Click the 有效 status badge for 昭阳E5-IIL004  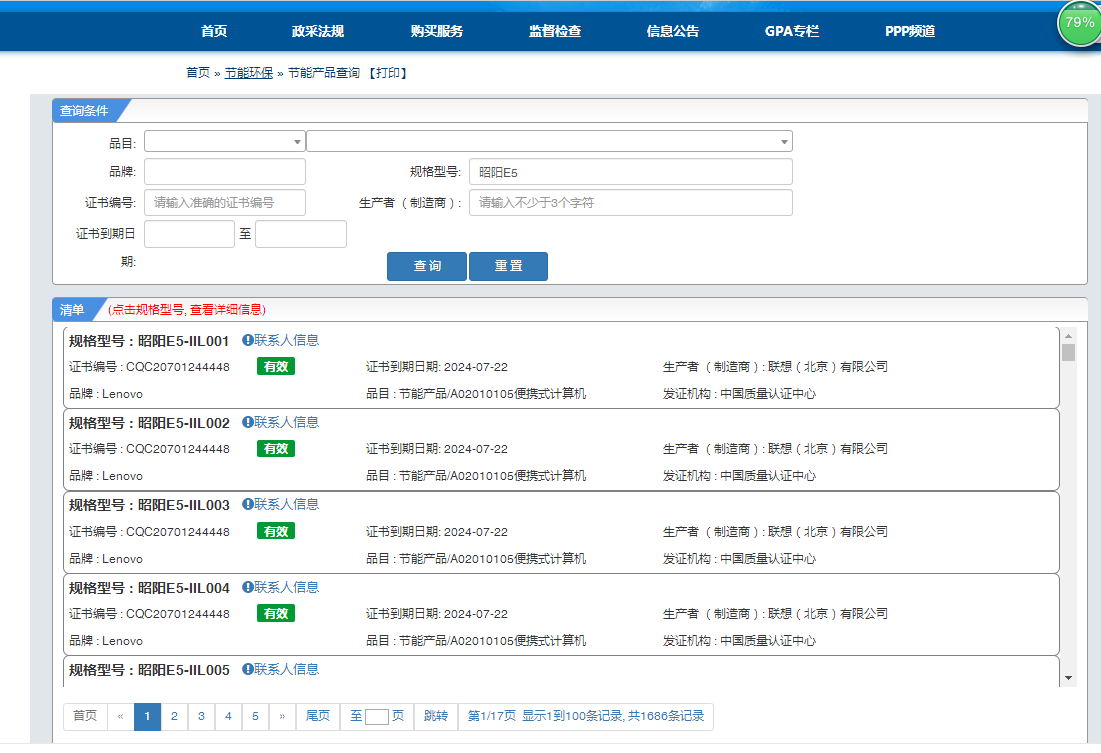point(276,613)
